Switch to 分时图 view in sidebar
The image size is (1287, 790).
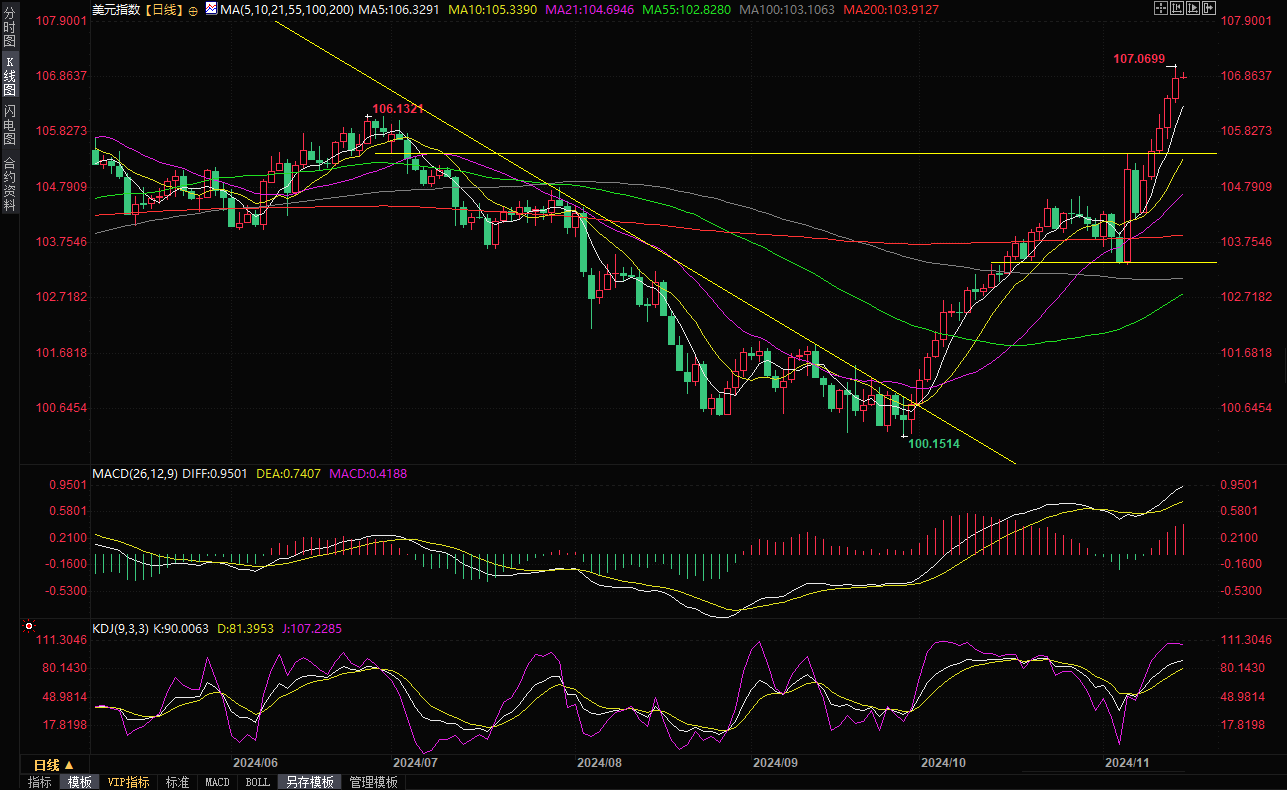point(9,28)
